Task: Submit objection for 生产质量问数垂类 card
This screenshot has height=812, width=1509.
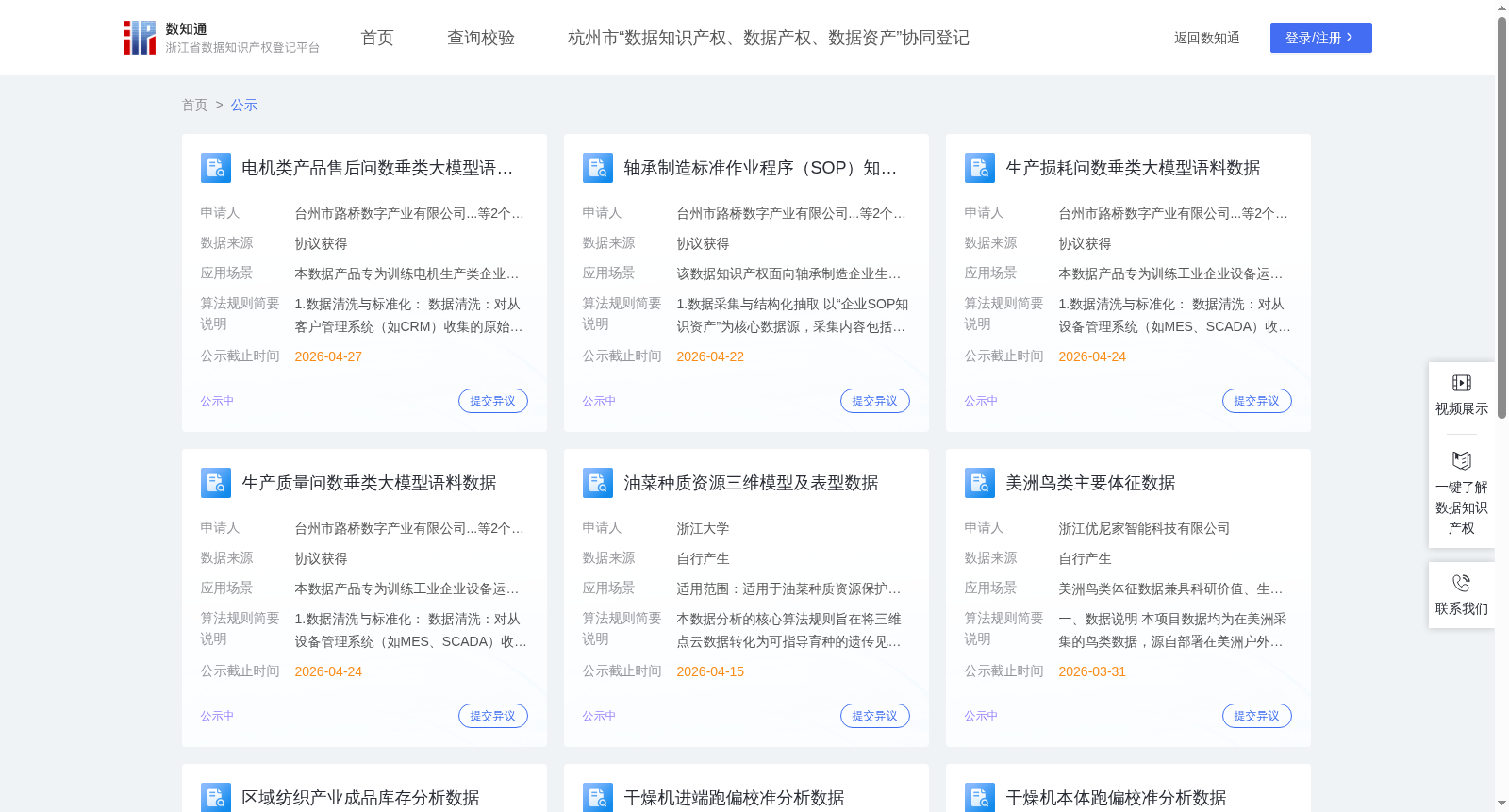Action: tap(492, 716)
